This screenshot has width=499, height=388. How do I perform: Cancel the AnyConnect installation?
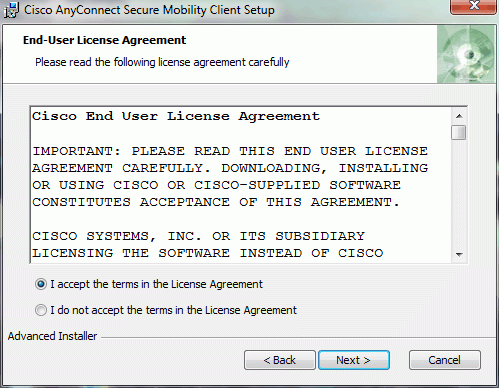coord(445,360)
